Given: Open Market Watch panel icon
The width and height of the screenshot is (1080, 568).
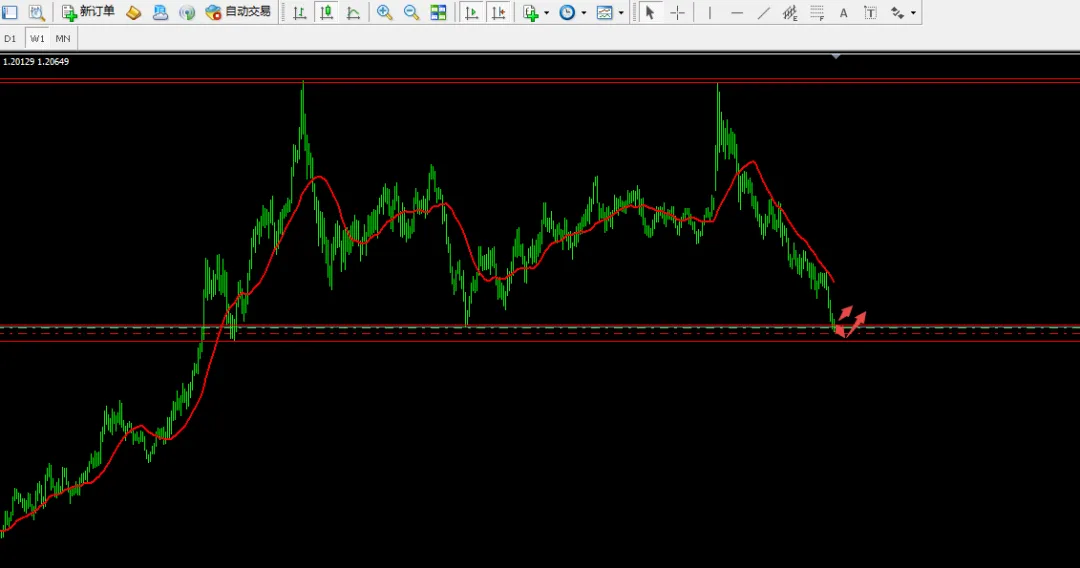Looking at the screenshot, I should point(10,12).
